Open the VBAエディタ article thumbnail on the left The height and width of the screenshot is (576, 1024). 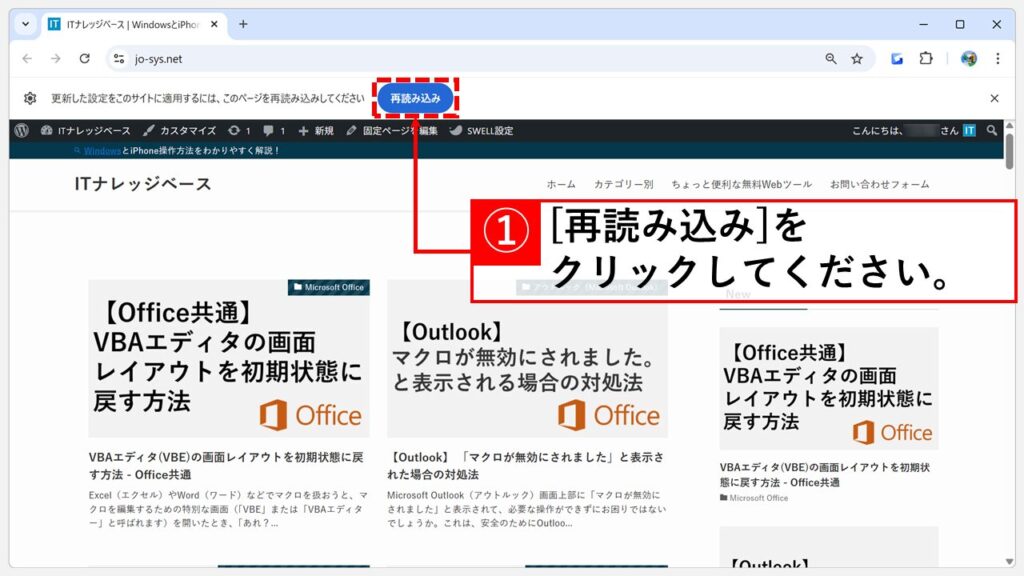pos(229,358)
